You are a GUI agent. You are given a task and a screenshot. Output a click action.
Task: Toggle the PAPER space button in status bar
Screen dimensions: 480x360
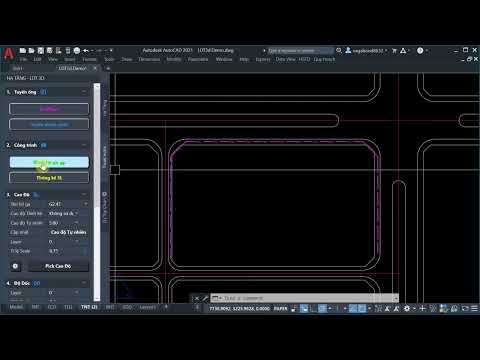click(281, 309)
